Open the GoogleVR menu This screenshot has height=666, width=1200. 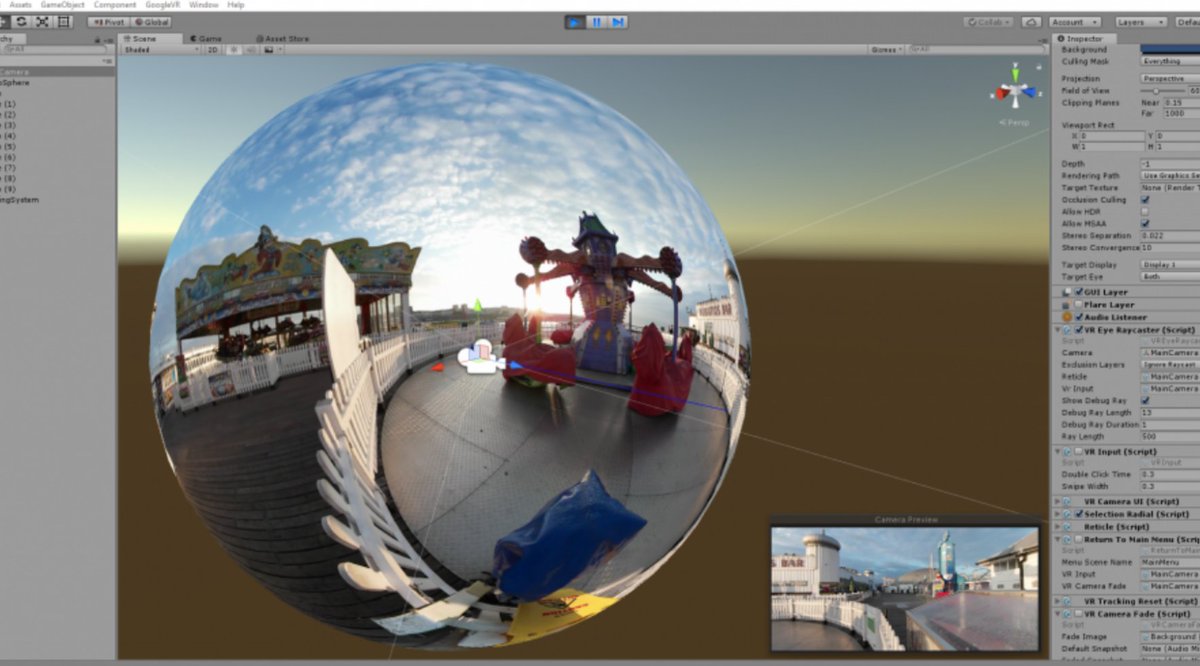[163, 5]
